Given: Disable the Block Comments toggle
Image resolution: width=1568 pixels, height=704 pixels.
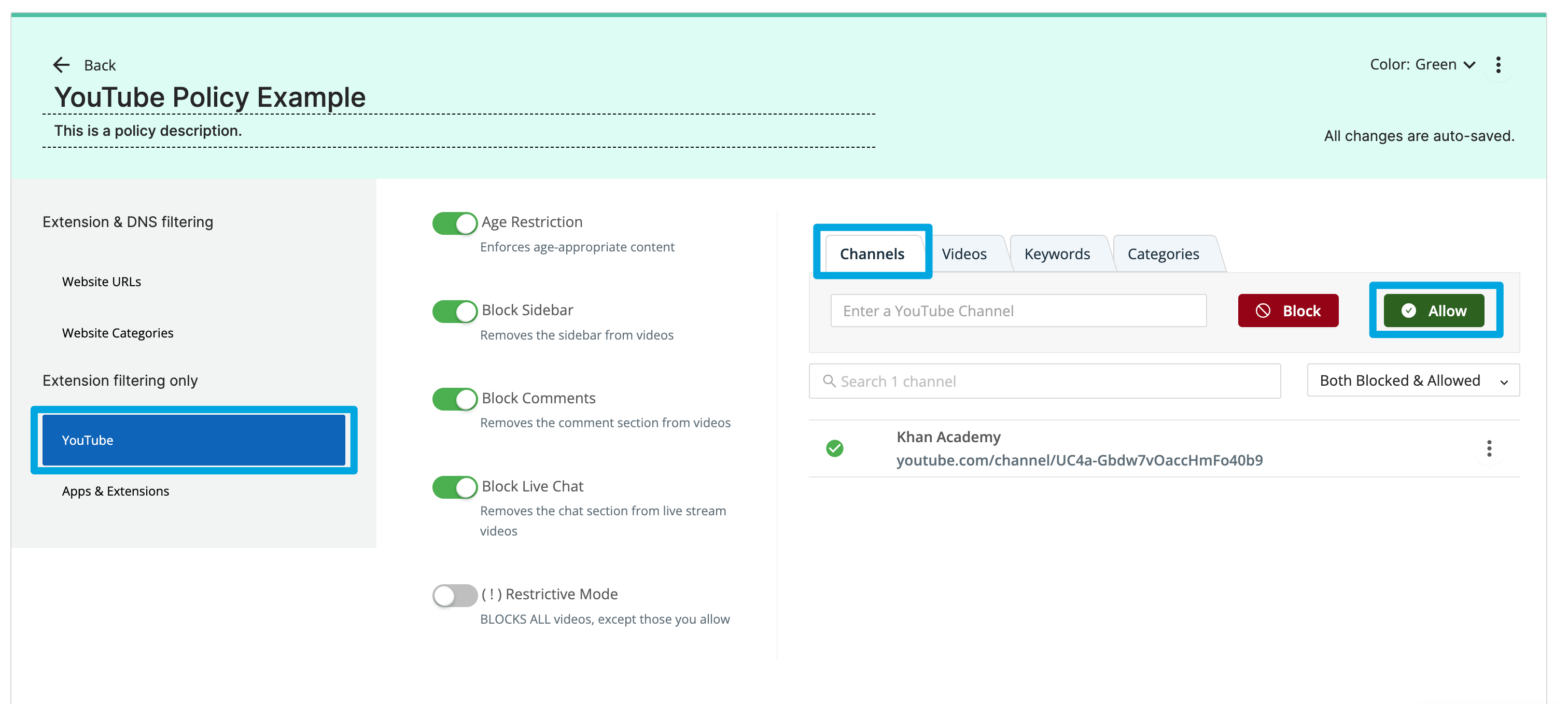Looking at the screenshot, I should coord(454,399).
